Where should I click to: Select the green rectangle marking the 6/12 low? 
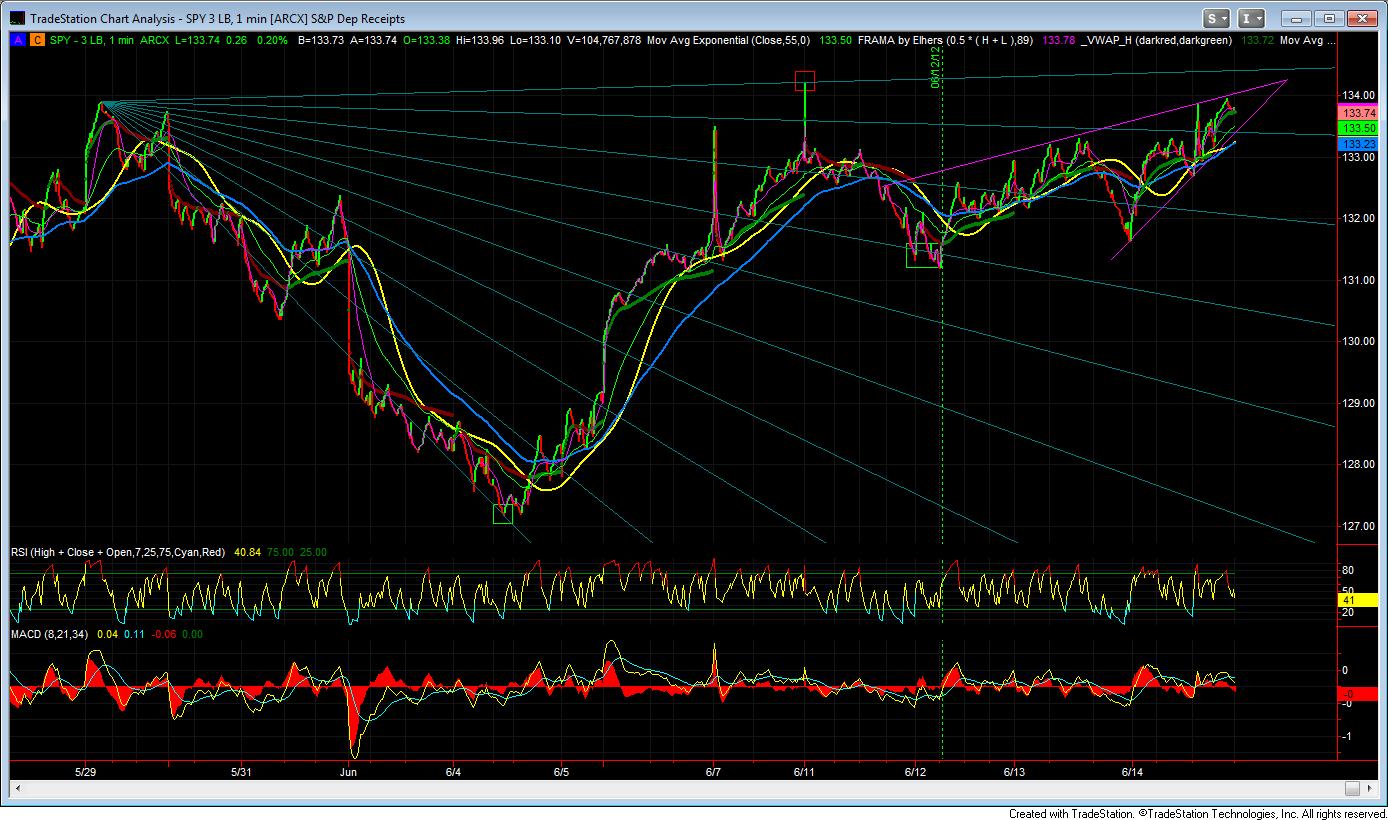click(924, 256)
